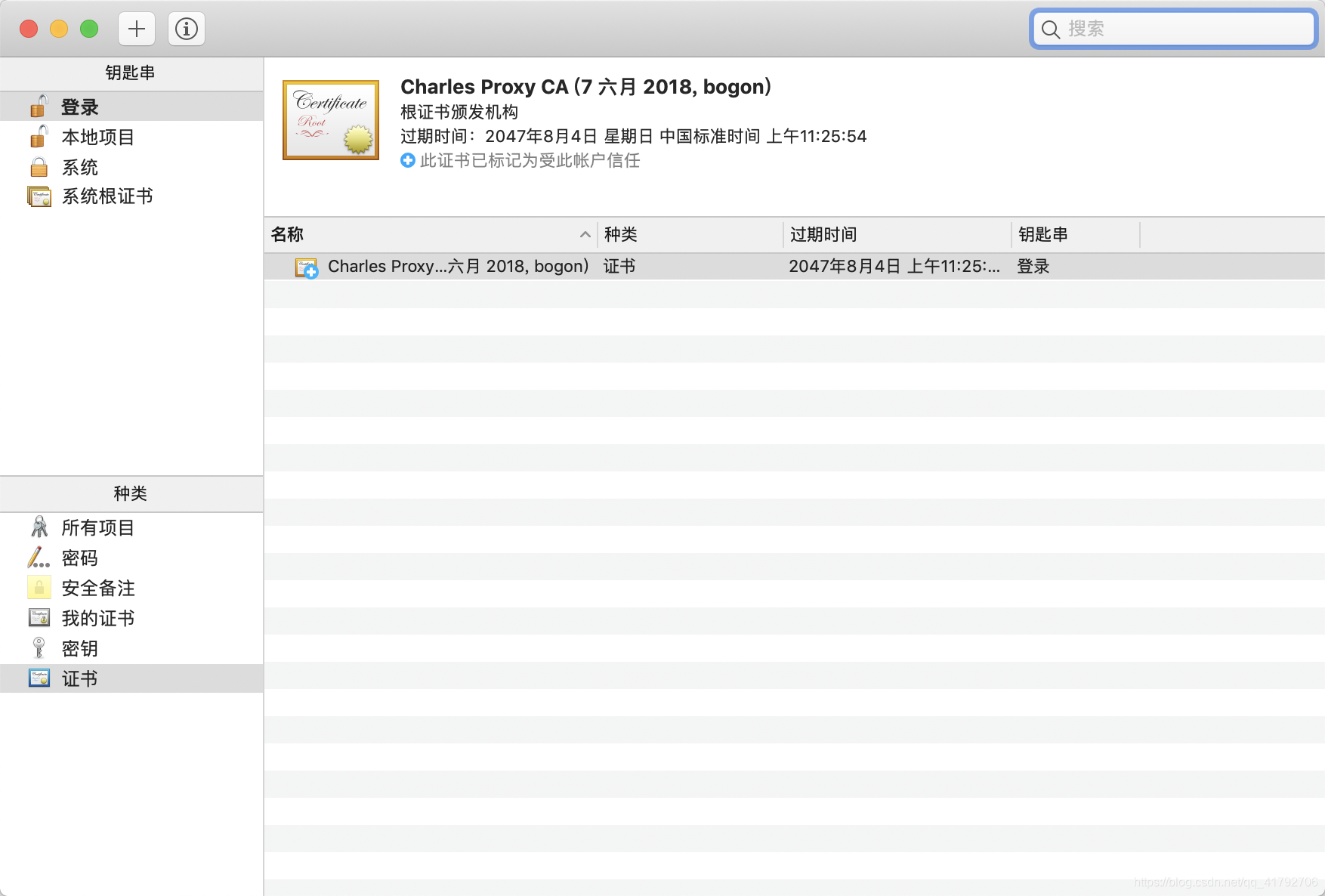Click the 我的证书 certificate icon
The width and height of the screenshot is (1325, 896).
[39, 618]
